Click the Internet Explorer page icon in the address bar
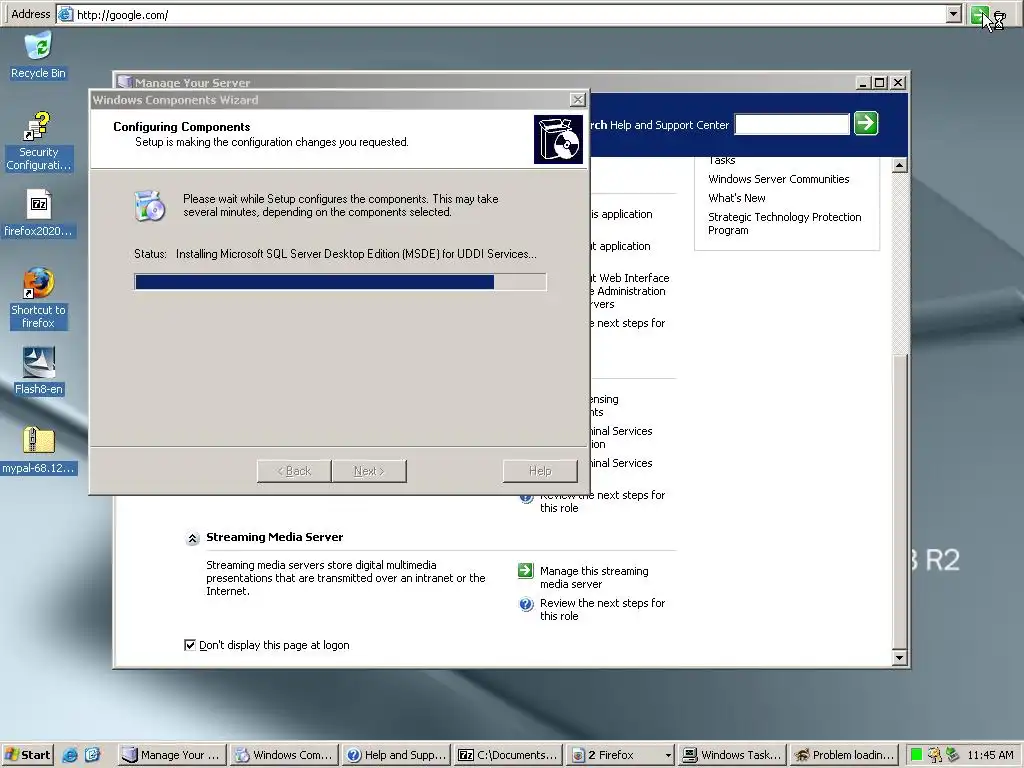Image resolution: width=1024 pixels, height=768 pixels. coord(66,14)
